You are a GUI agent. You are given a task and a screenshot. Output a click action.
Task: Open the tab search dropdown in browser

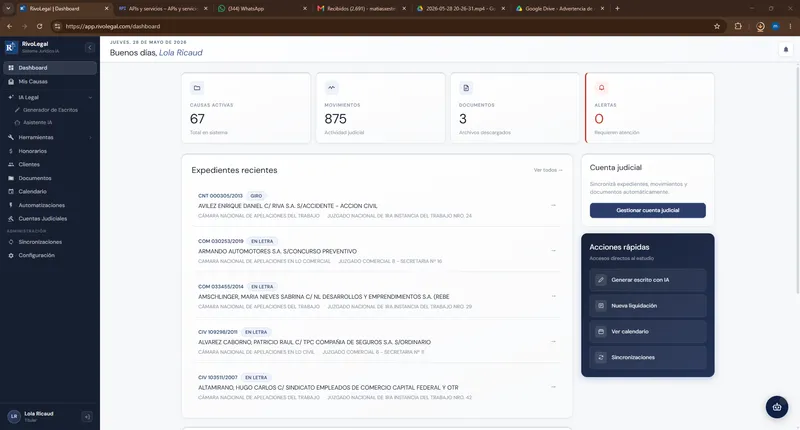(8, 8)
